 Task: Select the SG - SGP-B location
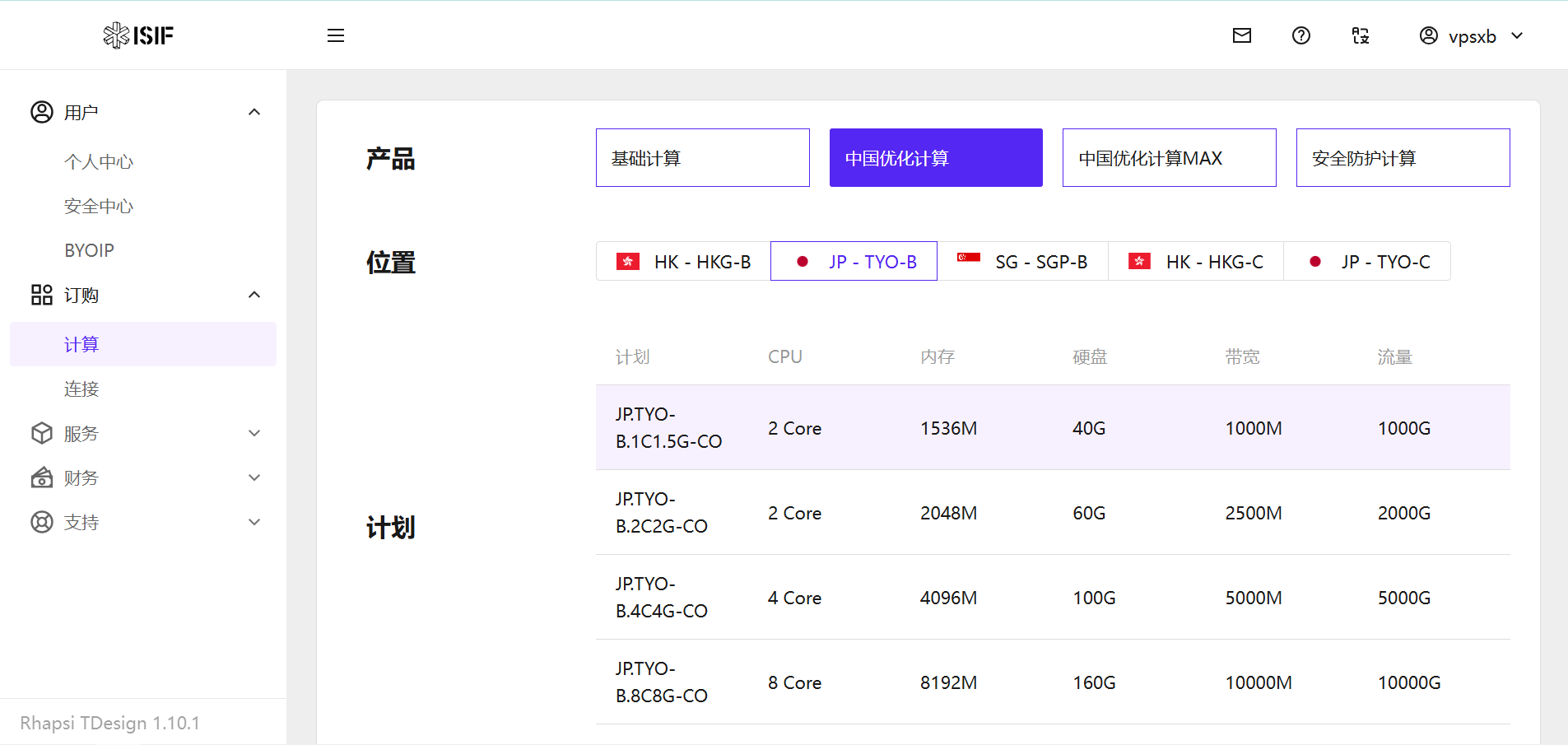[1022, 262]
